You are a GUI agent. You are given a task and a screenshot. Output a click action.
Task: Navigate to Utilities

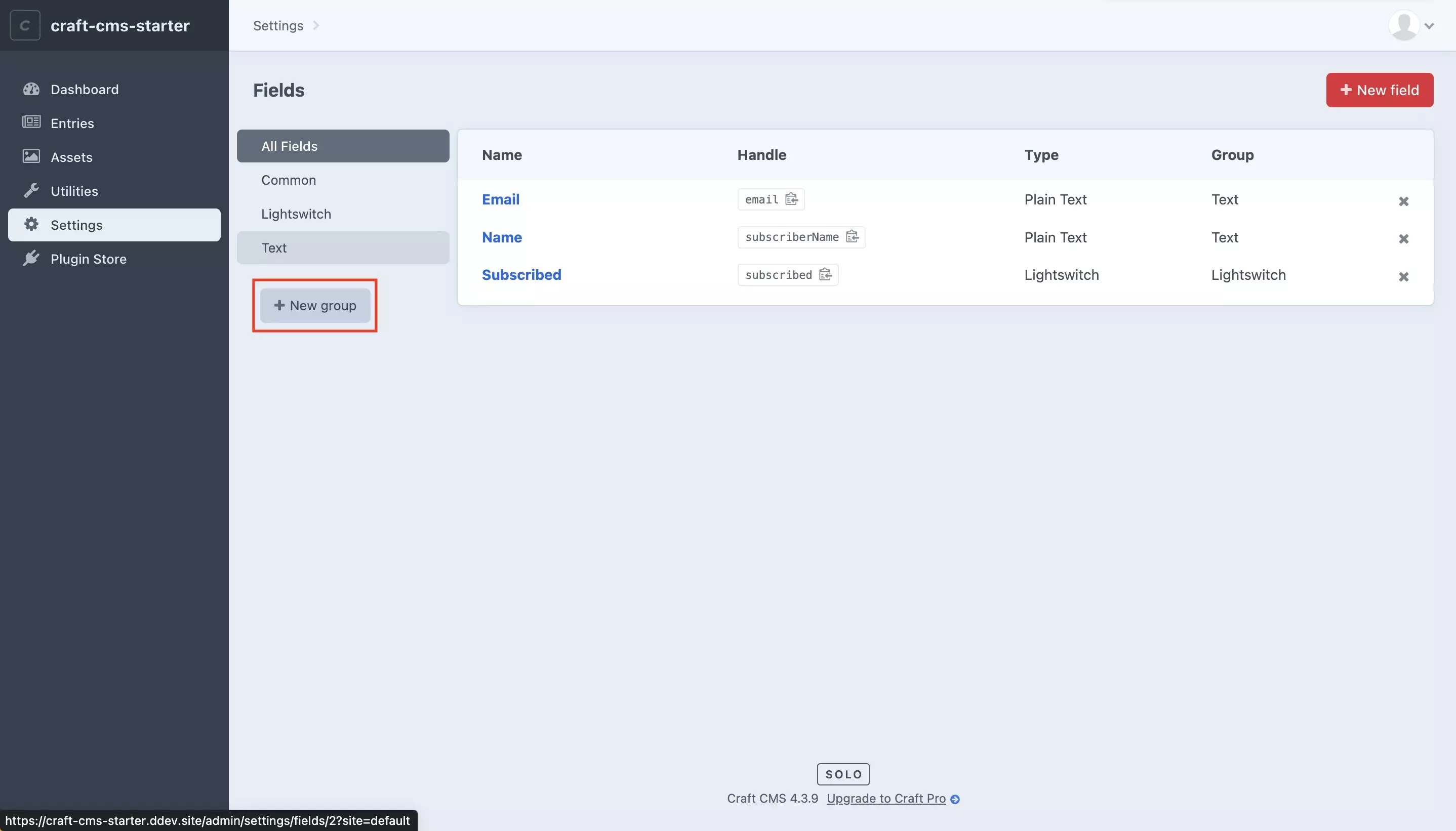tap(114, 191)
